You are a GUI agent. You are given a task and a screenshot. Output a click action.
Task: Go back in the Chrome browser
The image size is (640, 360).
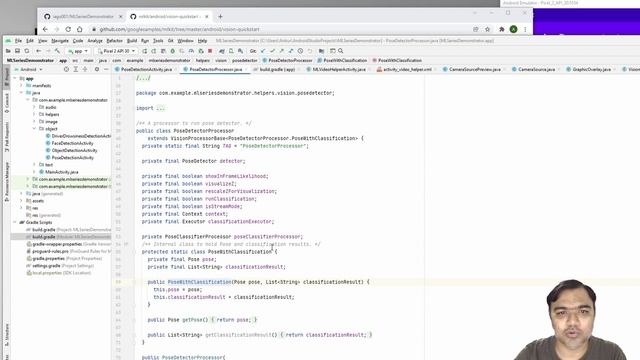click(x=45, y=29)
